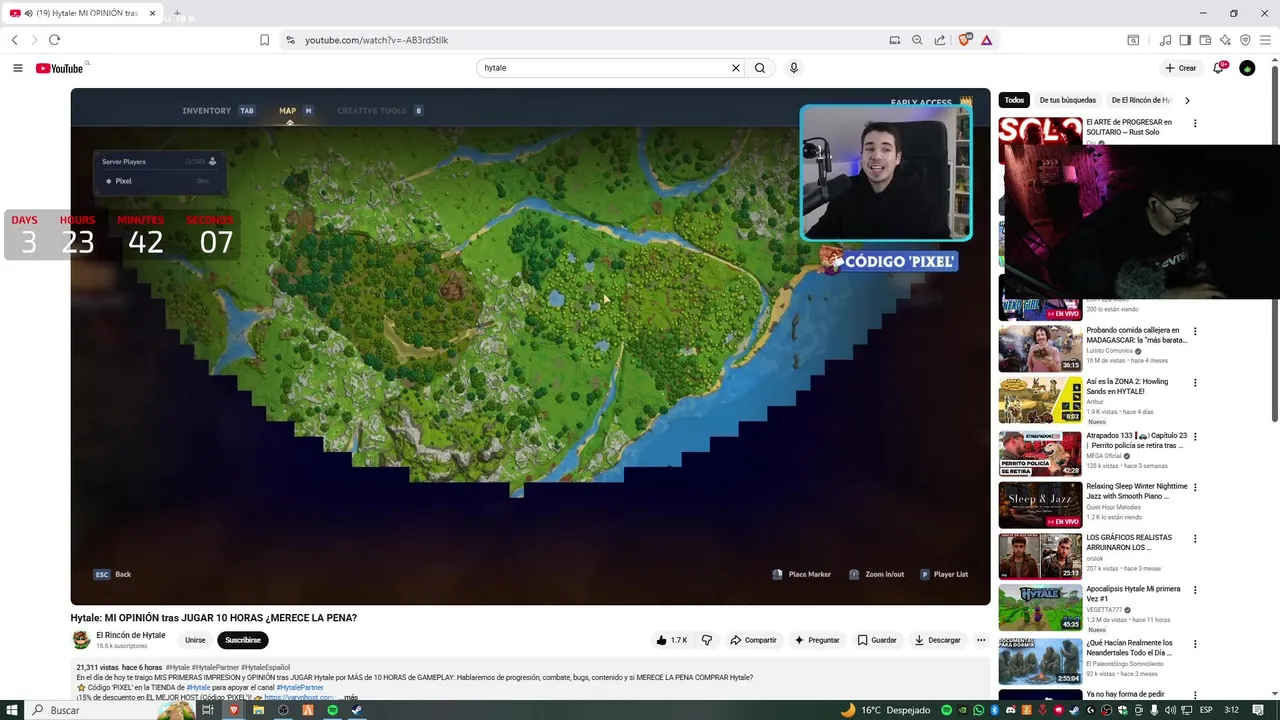Open options for the MADAGASCAR video
1280x720 pixels.
pos(1195,331)
